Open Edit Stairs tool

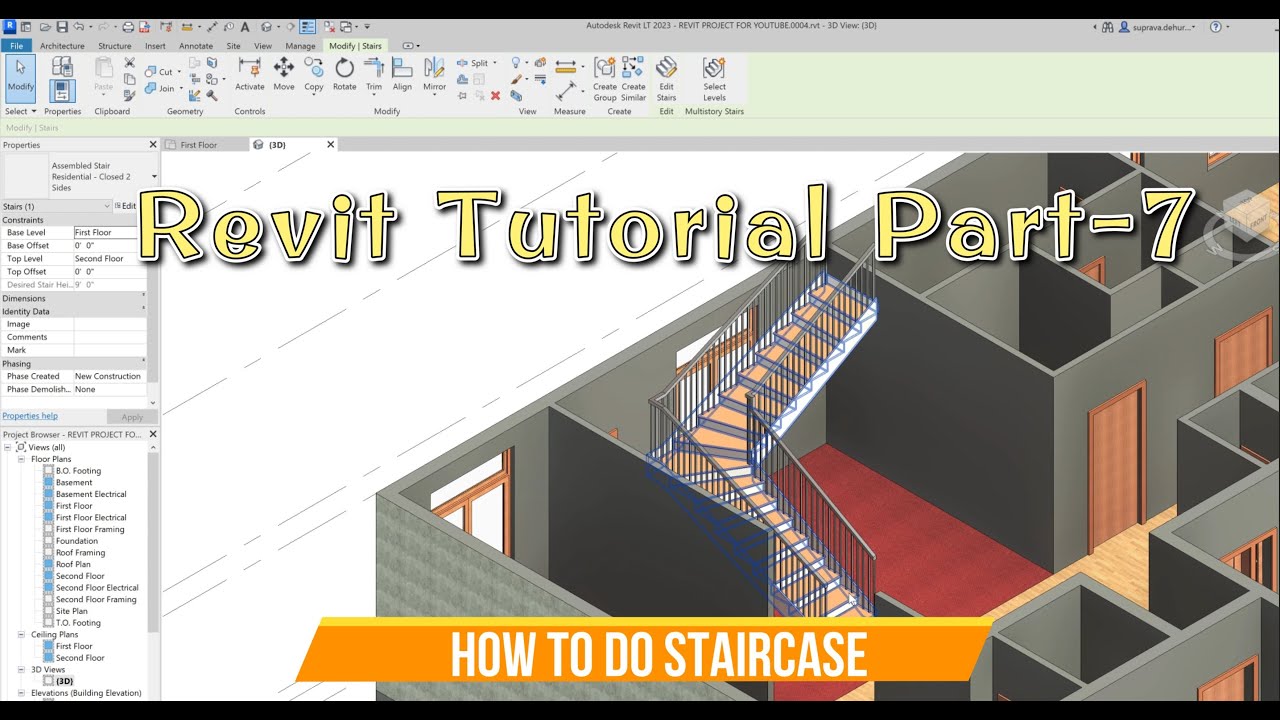point(666,79)
